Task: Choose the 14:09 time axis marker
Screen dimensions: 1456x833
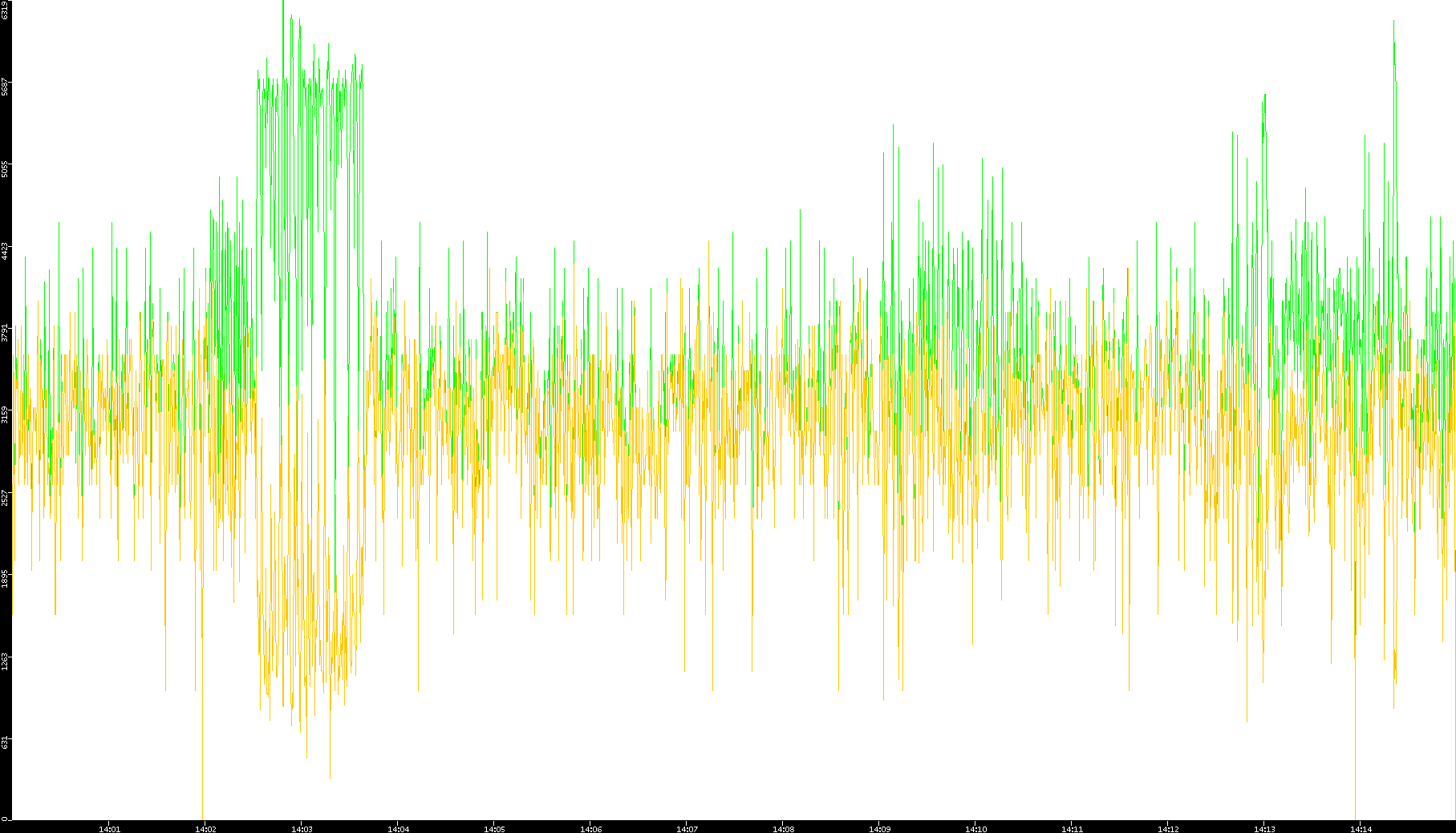Action: coord(879,828)
